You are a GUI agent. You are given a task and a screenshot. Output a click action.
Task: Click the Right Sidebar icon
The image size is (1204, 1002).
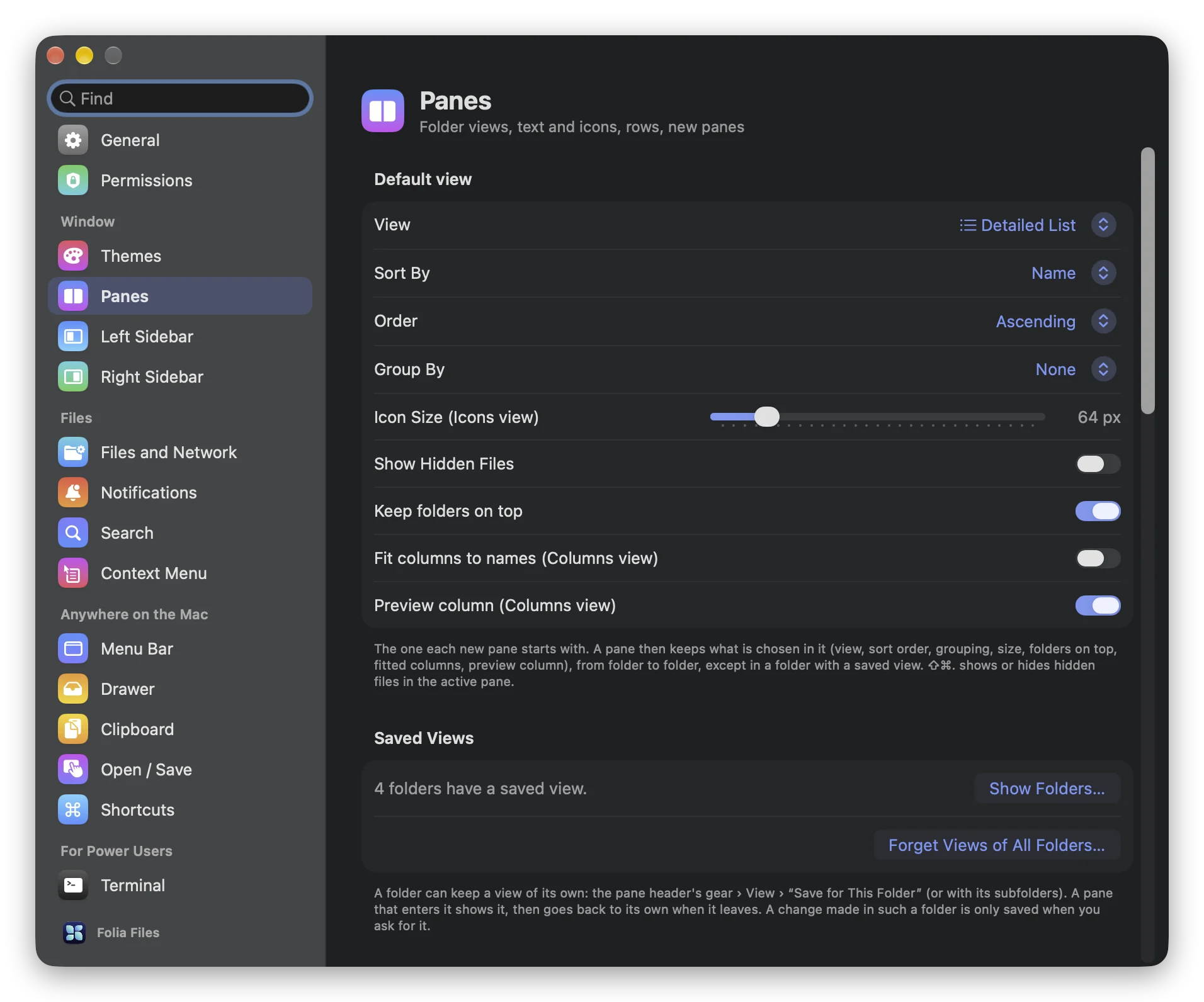(x=73, y=376)
